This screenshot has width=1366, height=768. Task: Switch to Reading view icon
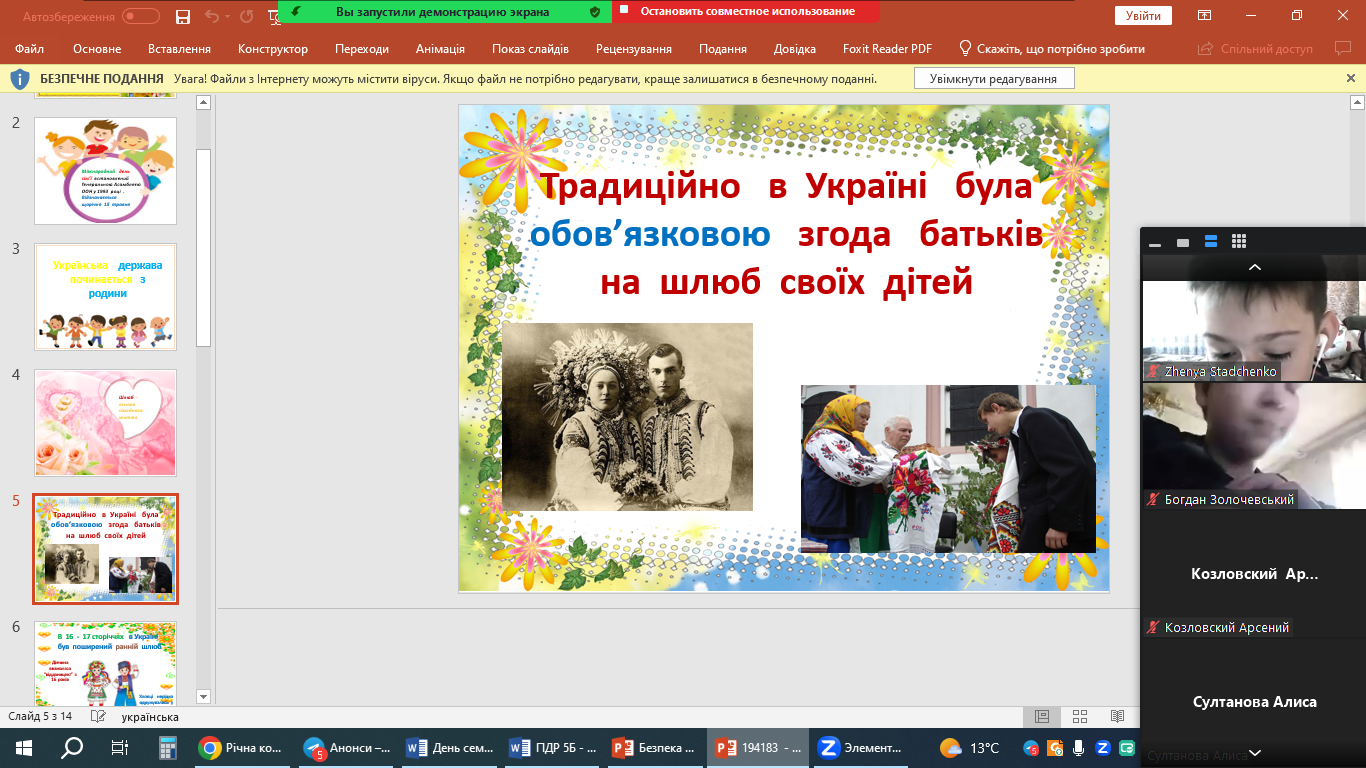1117,717
